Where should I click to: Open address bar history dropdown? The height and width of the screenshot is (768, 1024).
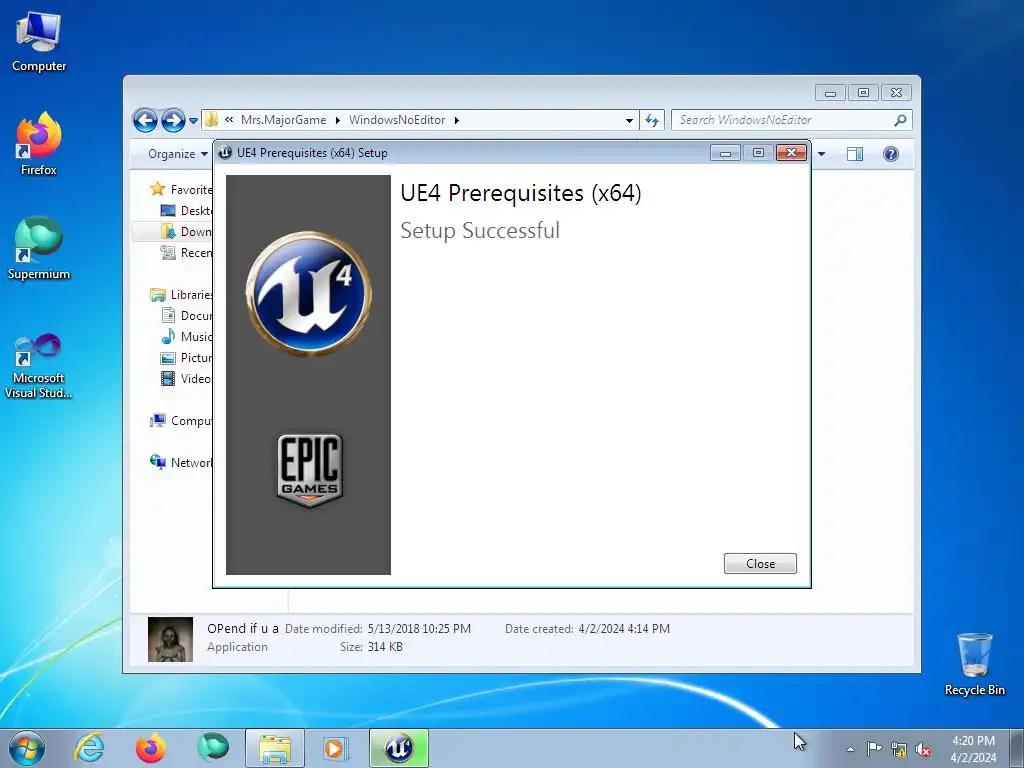click(x=629, y=120)
